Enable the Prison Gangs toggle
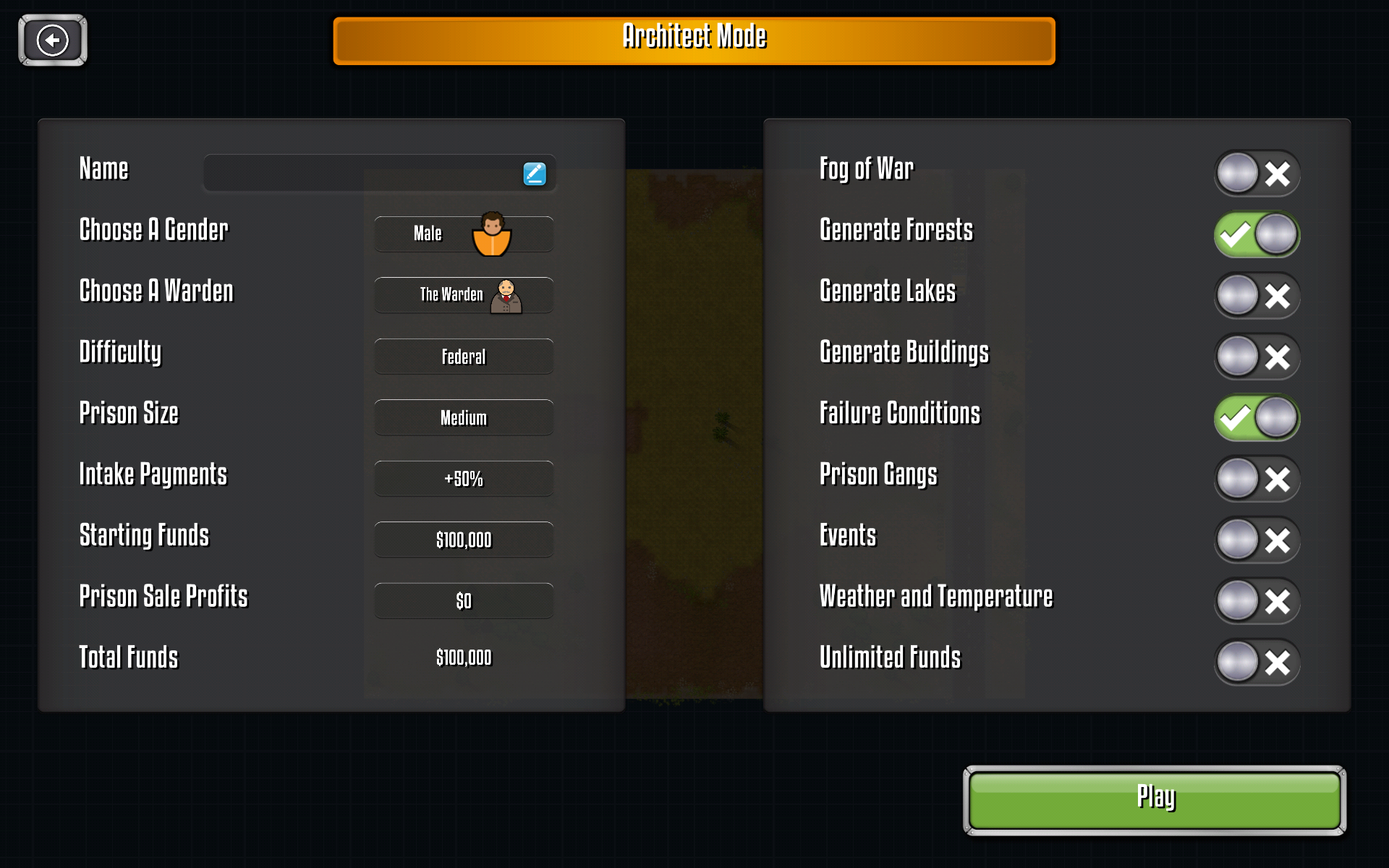This screenshot has height=868, width=1389. pyautogui.click(x=1254, y=480)
